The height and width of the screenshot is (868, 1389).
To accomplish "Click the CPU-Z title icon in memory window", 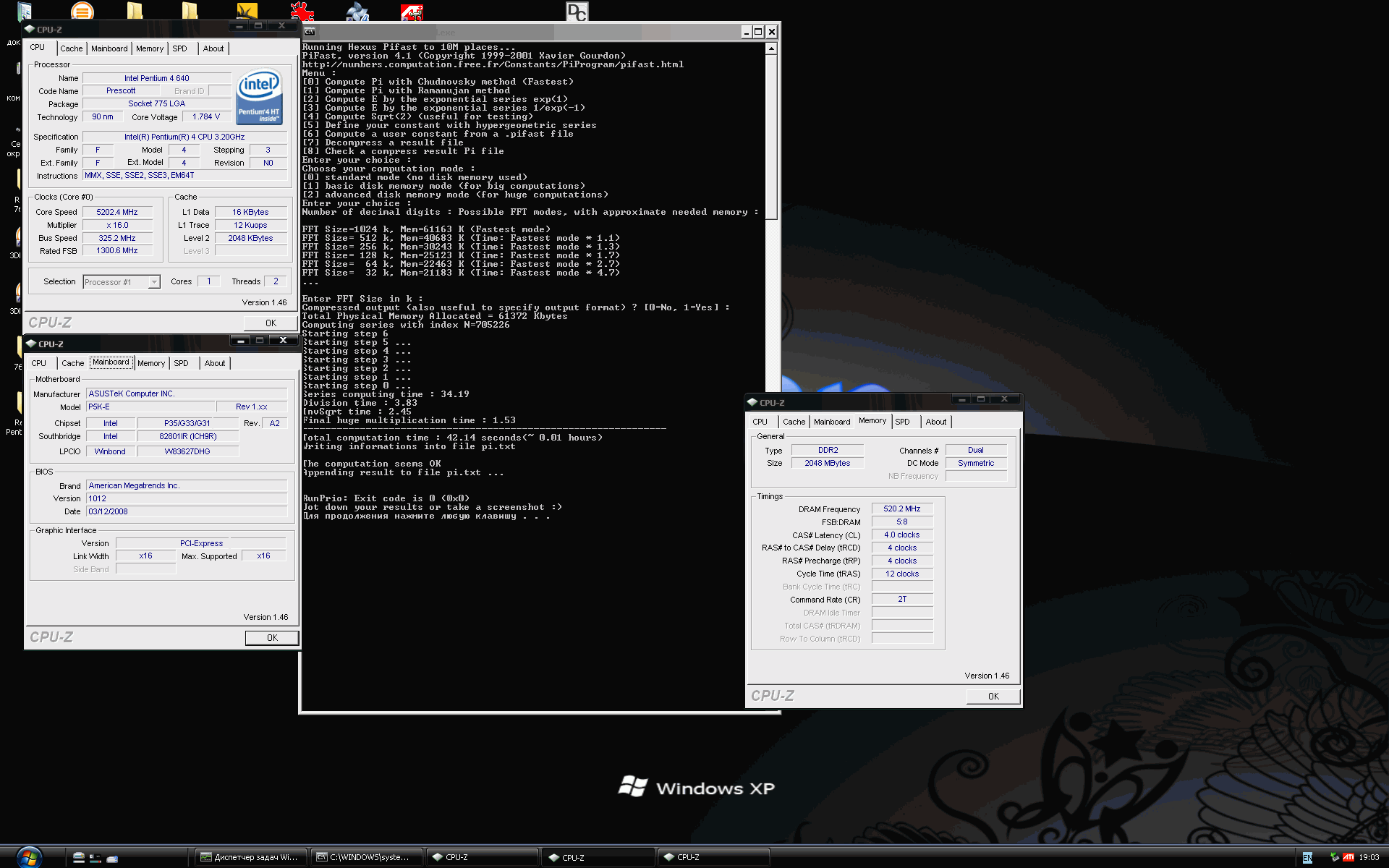I will (x=752, y=402).
